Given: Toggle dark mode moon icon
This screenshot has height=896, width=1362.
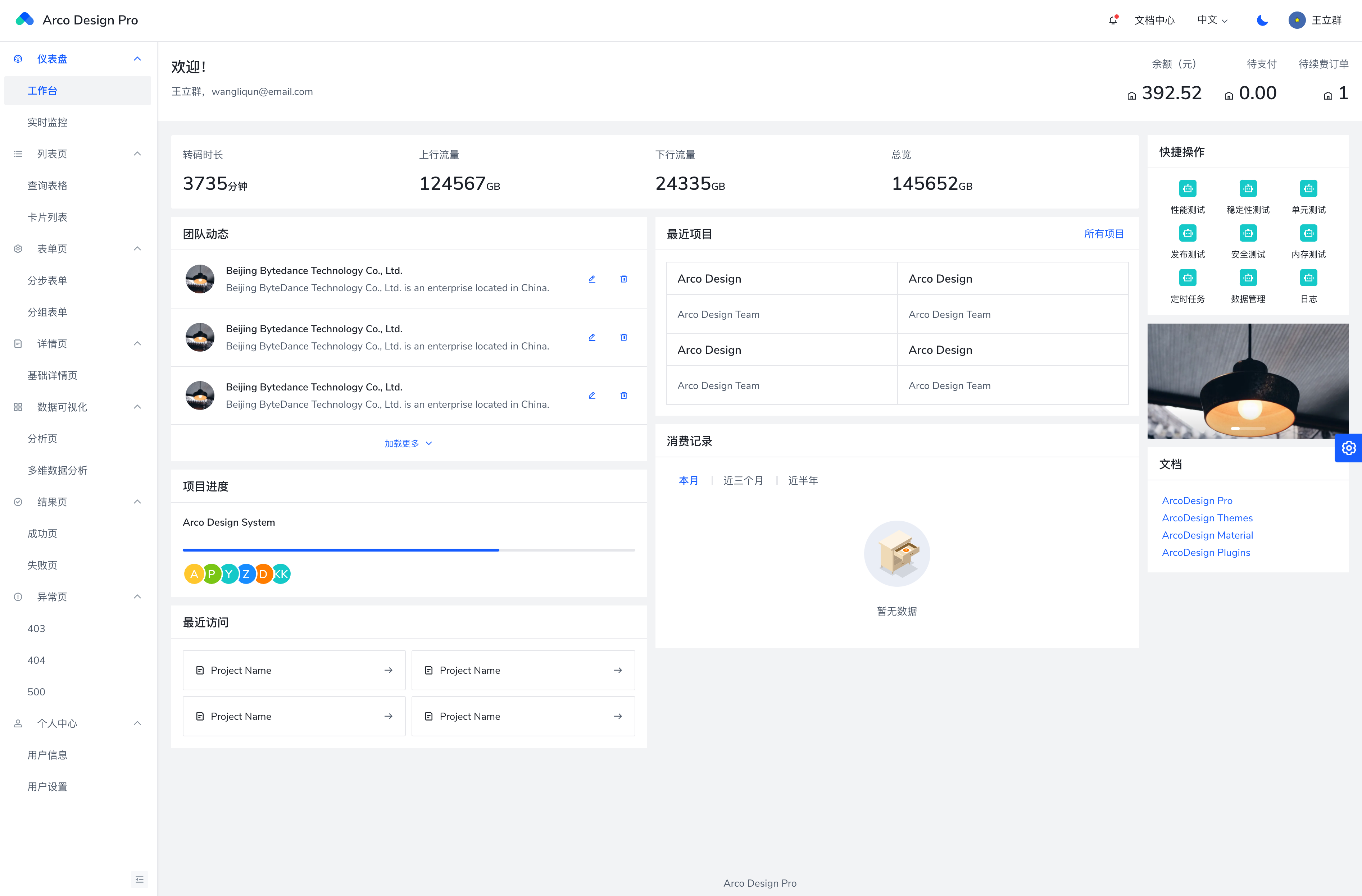Looking at the screenshot, I should (x=1262, y=20).
